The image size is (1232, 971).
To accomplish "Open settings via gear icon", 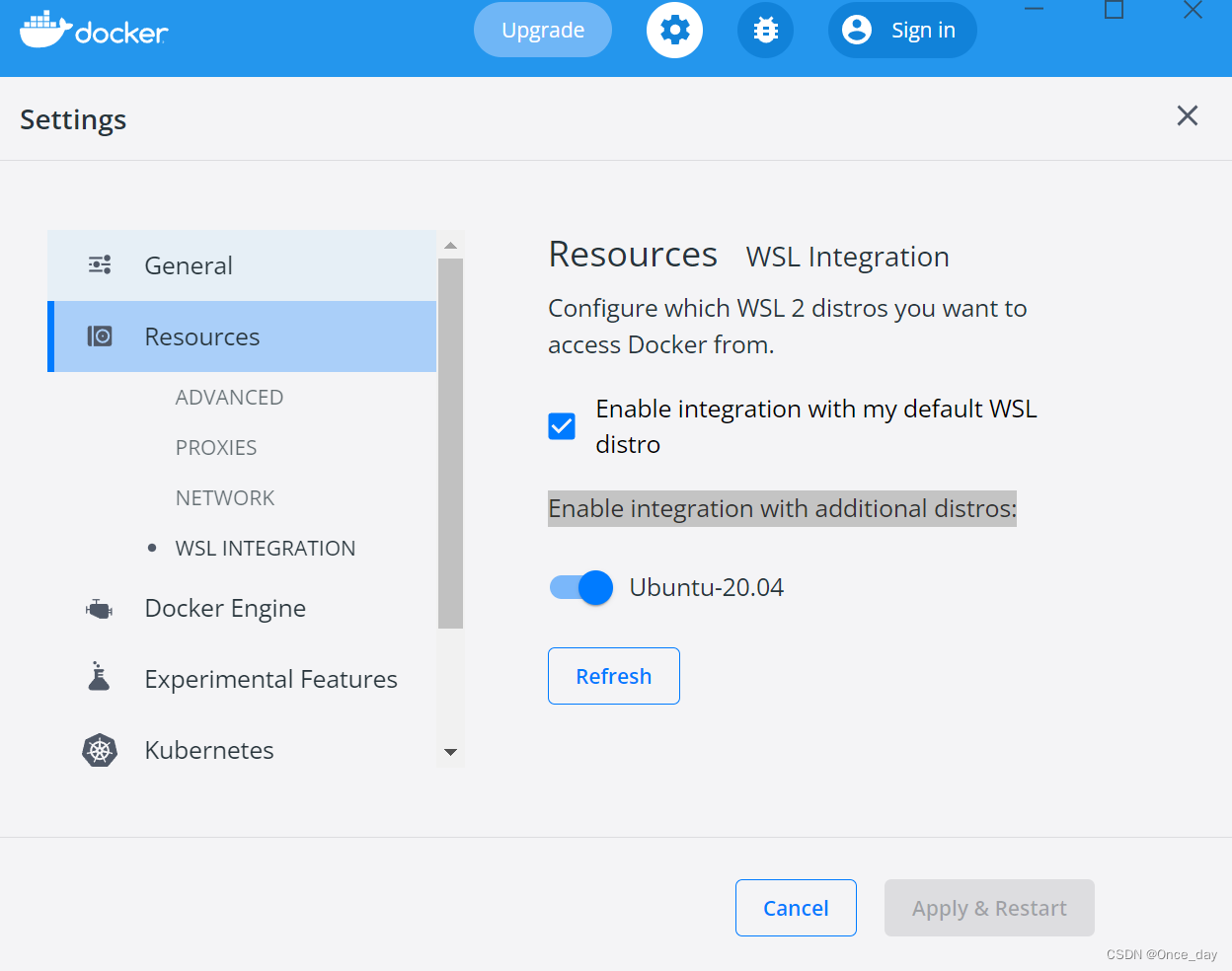I will (x=674, y=30).
